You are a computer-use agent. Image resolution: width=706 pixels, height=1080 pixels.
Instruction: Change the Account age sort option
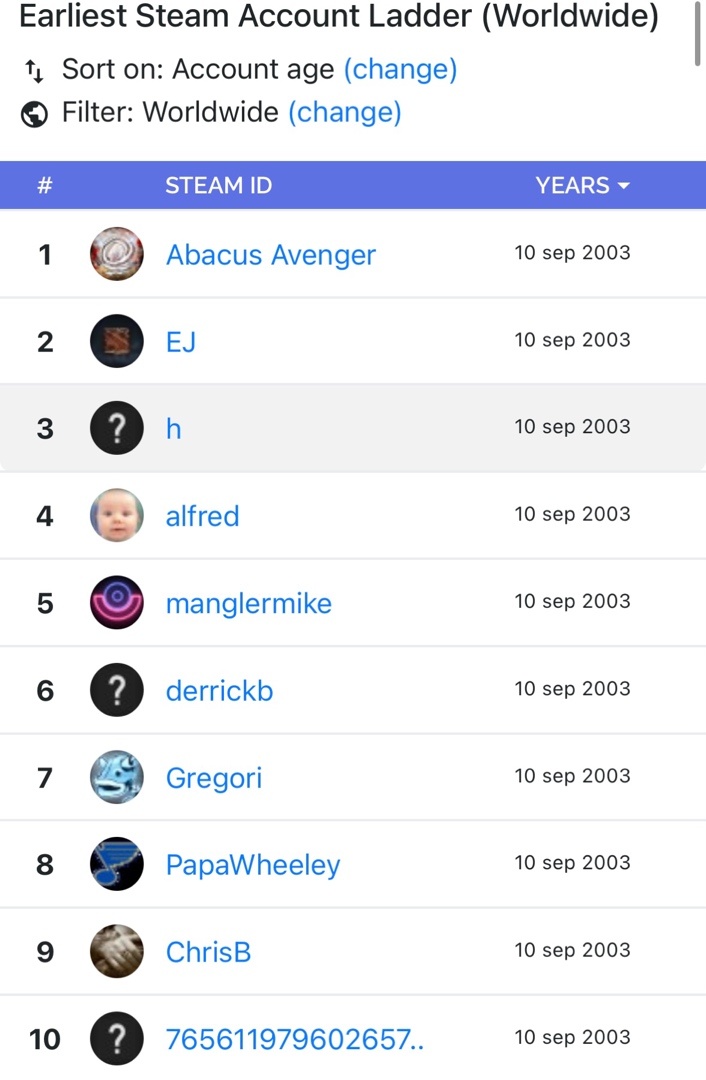point(400,70)
